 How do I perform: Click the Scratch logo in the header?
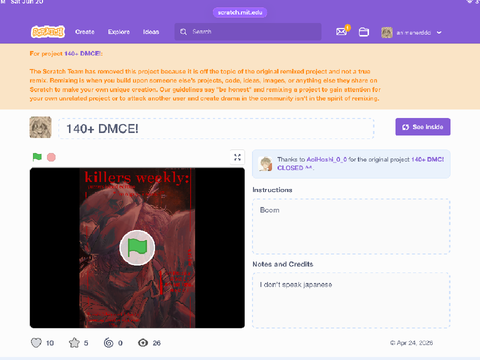(x=48, y=32)
